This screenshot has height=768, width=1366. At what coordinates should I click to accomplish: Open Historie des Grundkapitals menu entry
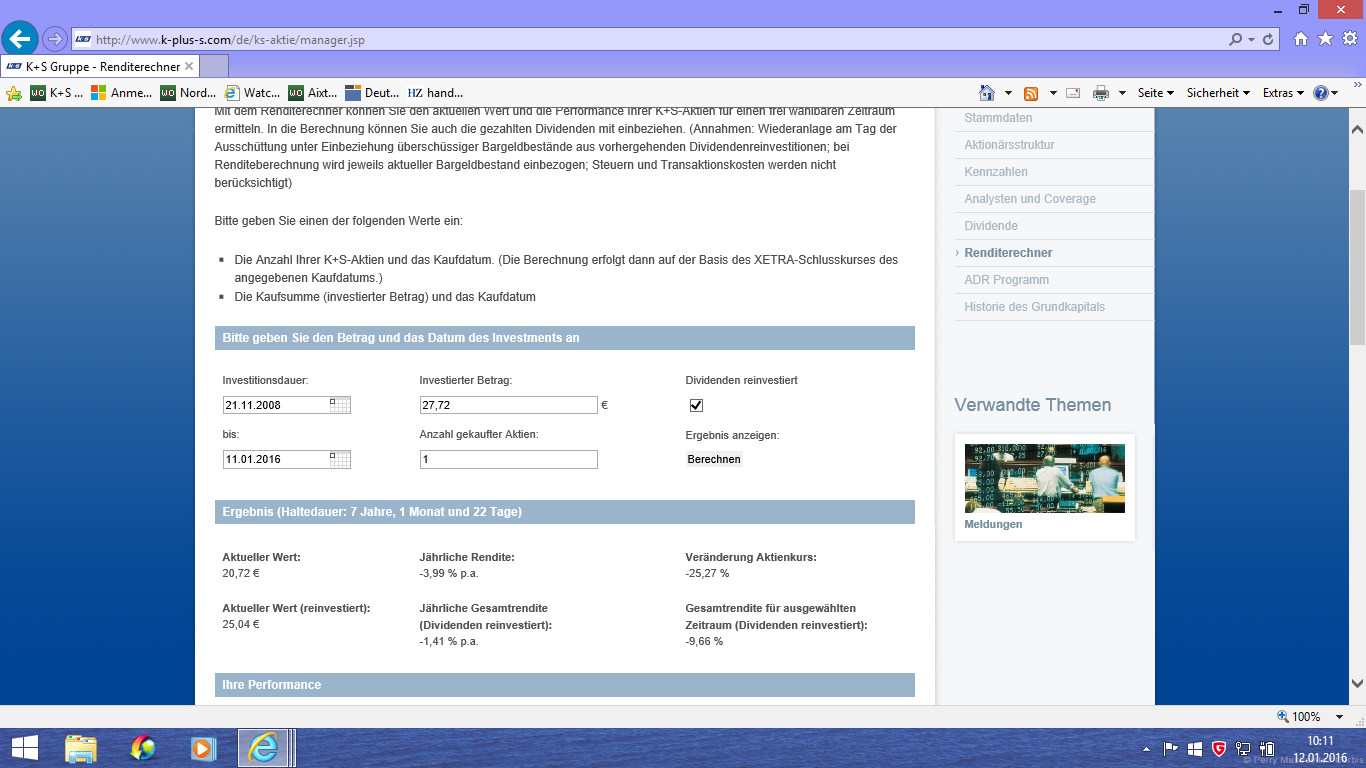click(x=1035, y=307)
